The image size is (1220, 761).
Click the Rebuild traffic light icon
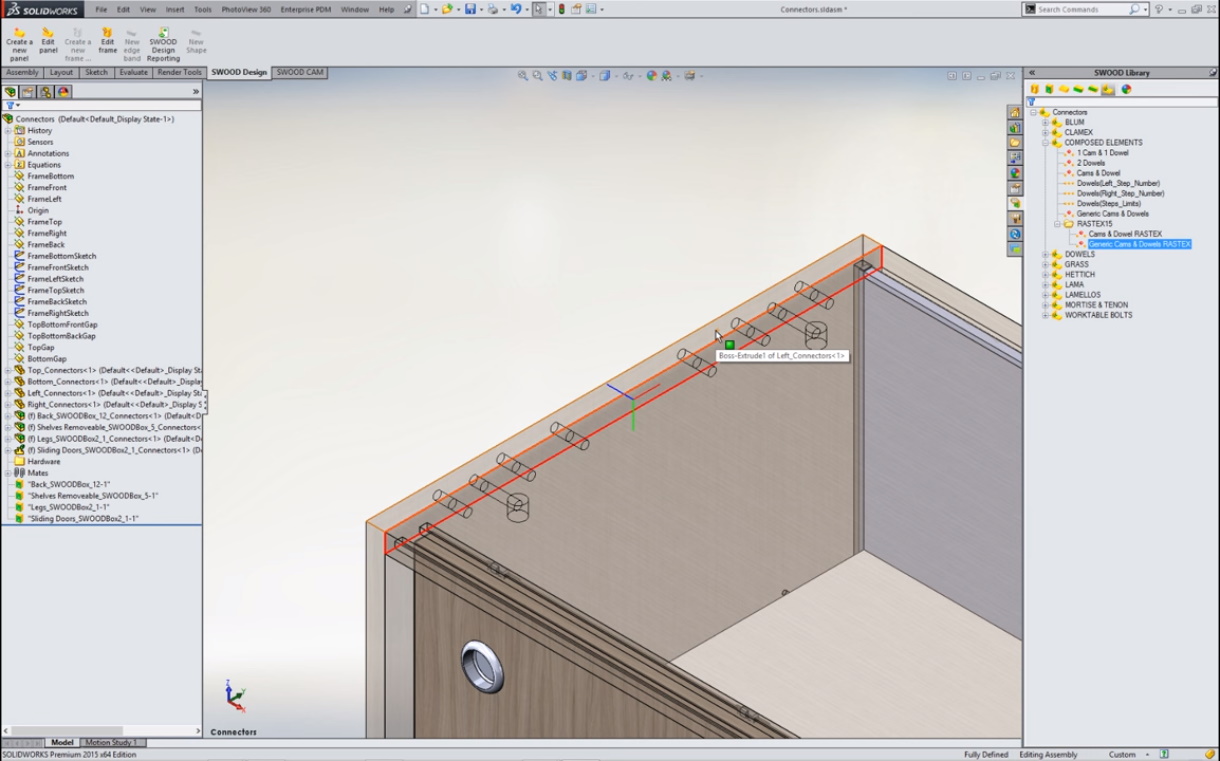click(561, 9)
